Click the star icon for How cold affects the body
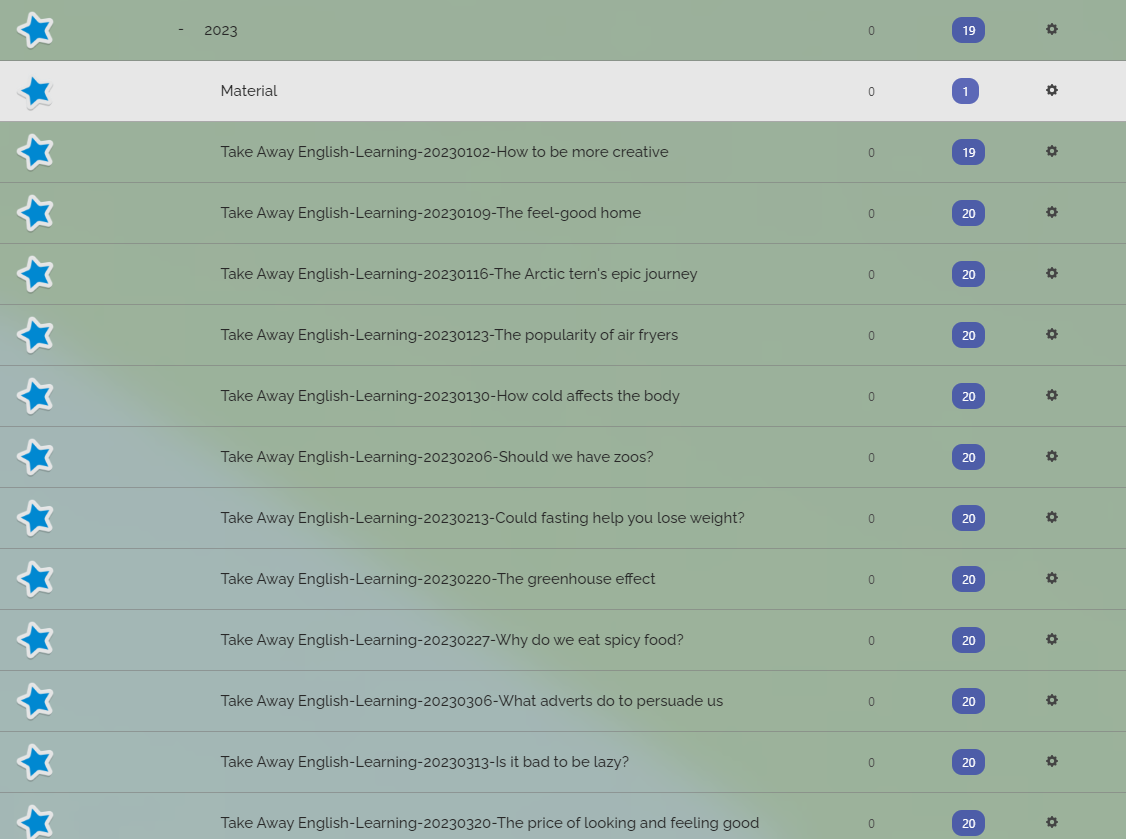Screen dimensions: 1126x839 35,397
